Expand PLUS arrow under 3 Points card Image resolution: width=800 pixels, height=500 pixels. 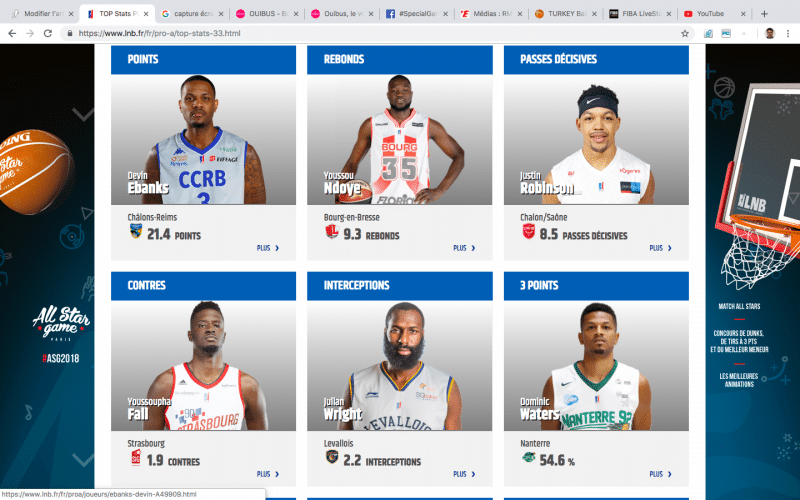point(661,474)
